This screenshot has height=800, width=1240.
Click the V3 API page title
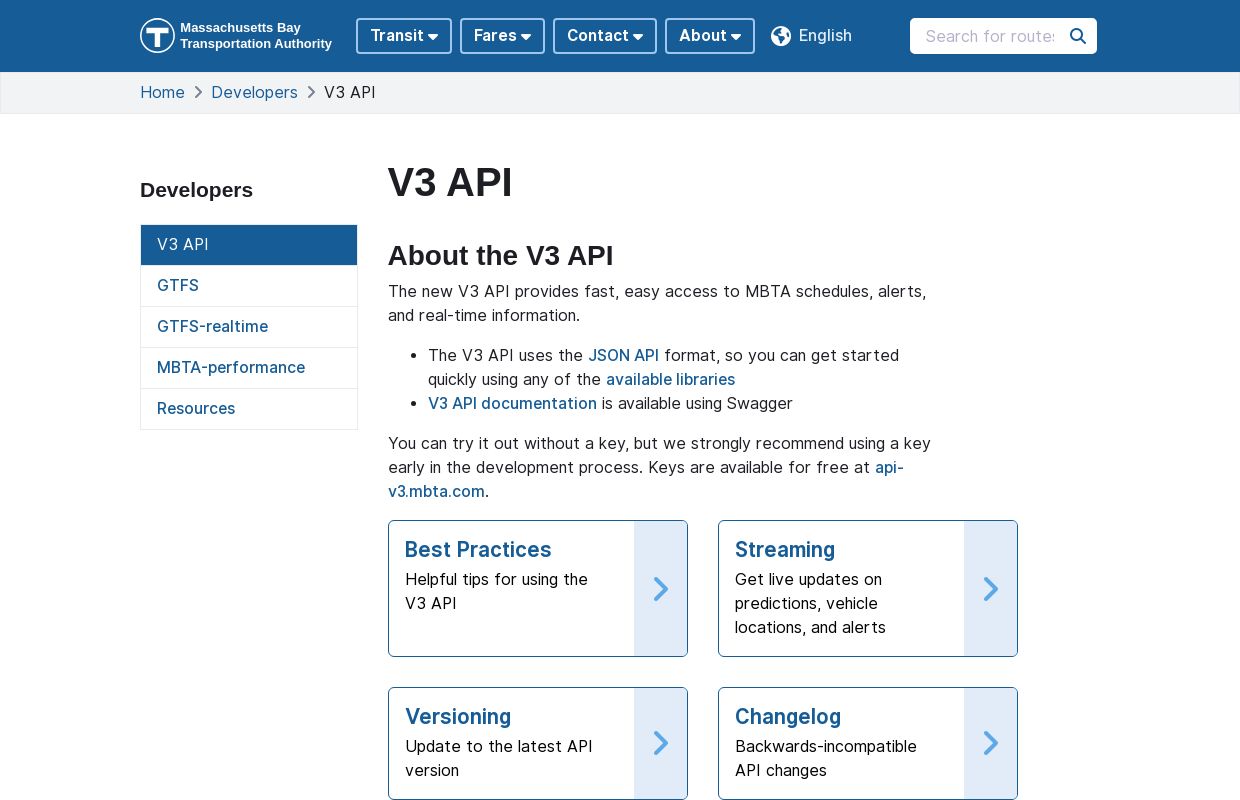[450, 183]
